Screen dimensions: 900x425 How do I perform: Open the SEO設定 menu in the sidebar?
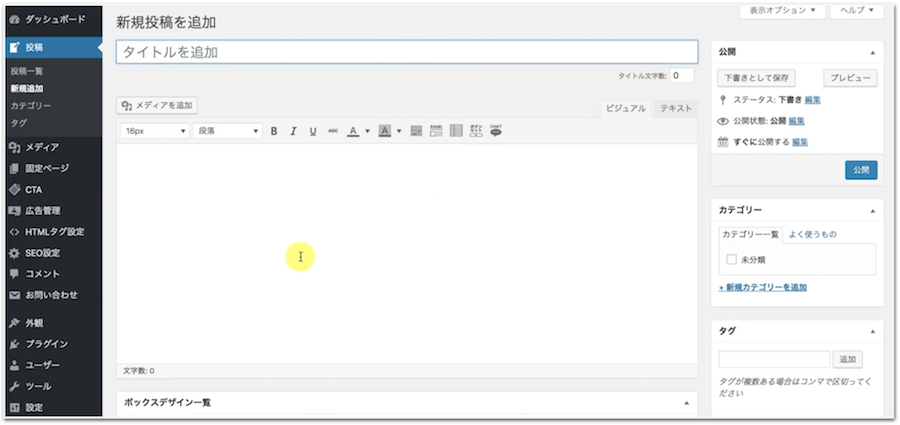coord(42,253)
